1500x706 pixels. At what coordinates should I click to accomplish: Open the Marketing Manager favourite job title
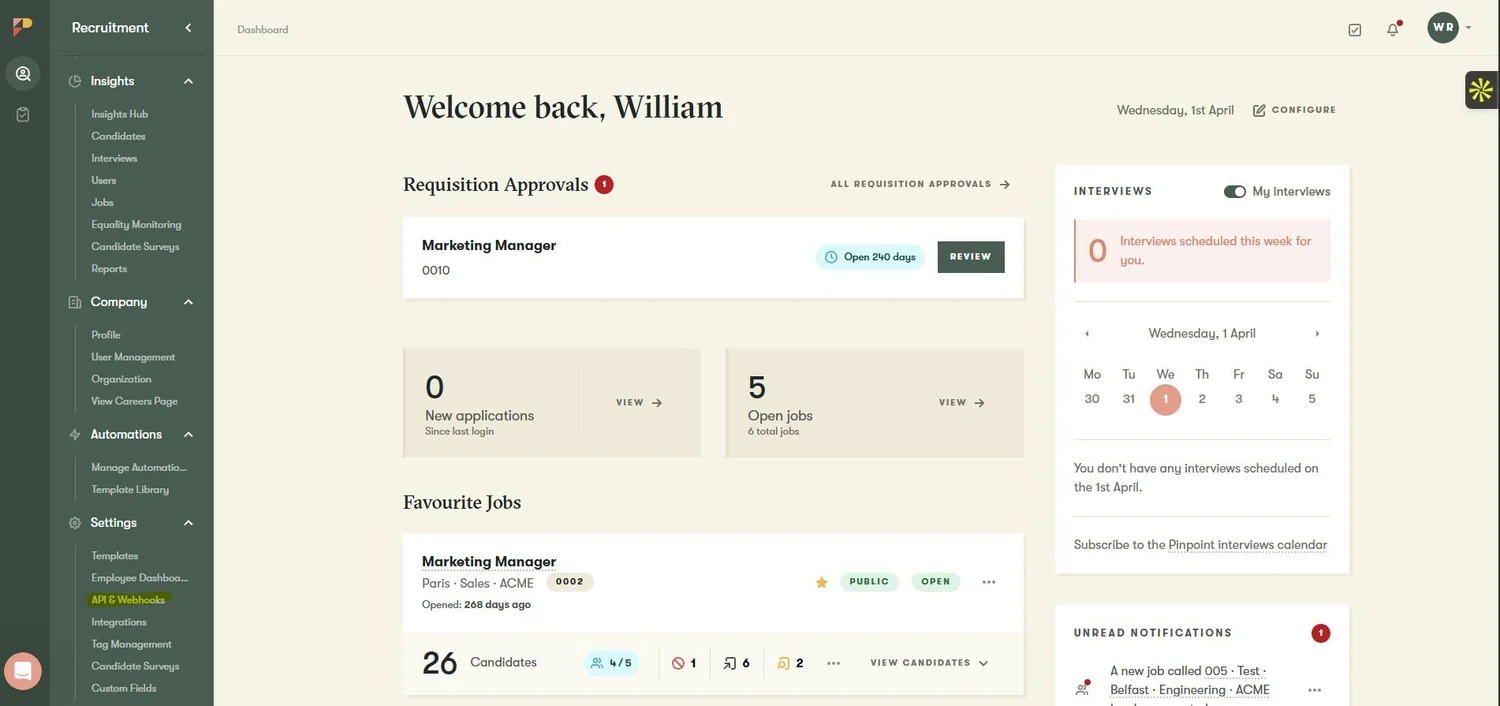[489, 562]
